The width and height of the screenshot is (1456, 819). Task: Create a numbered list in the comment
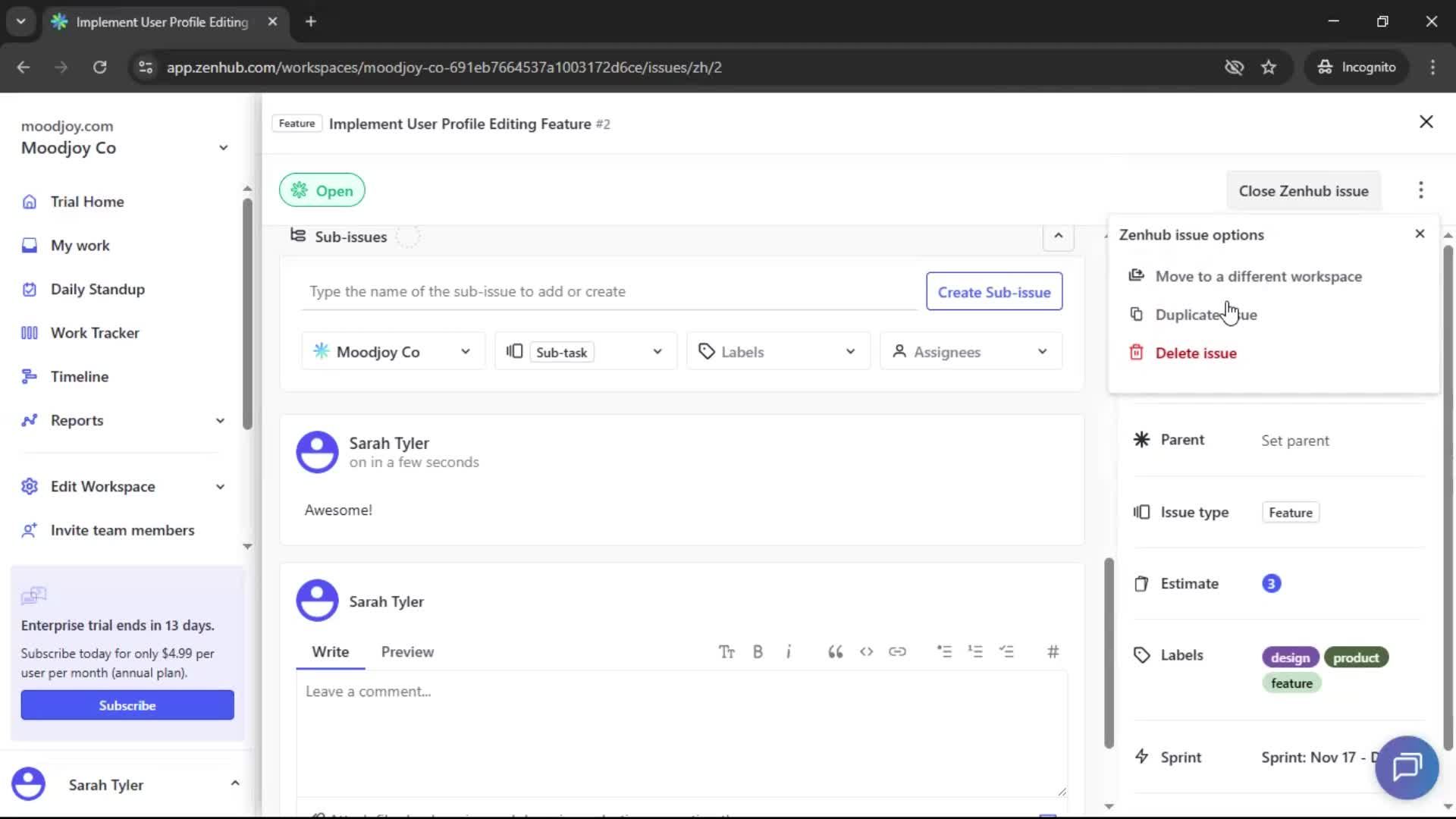point(976,651)
